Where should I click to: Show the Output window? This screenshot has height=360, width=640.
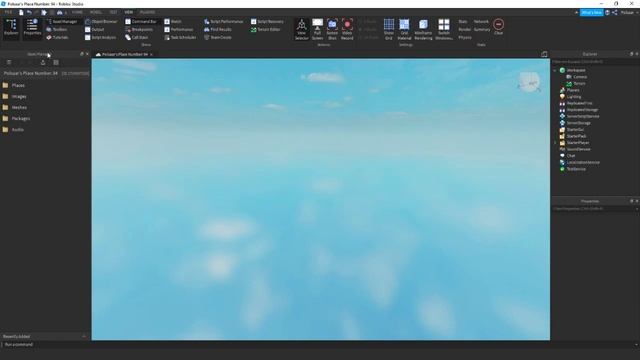coord(95,29)
